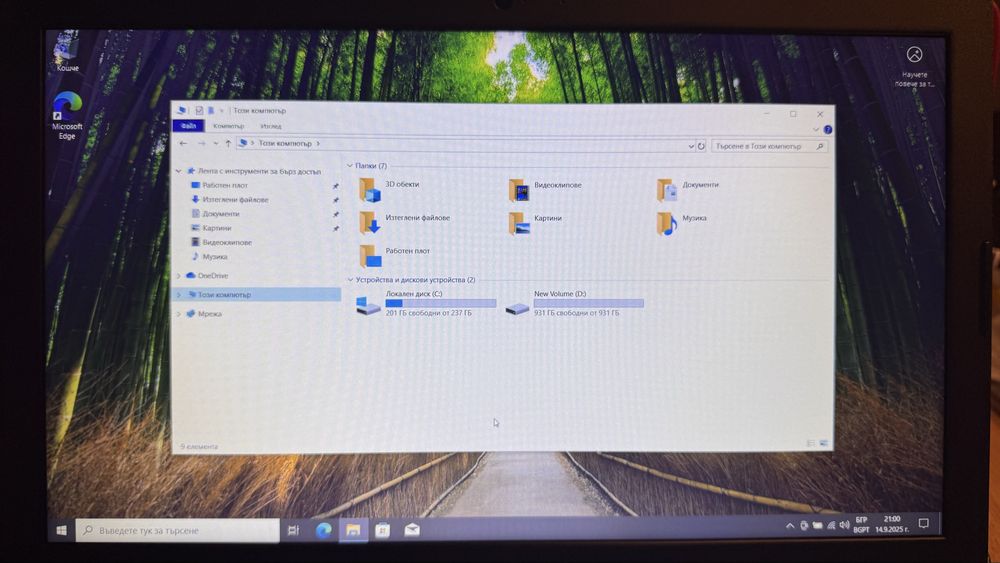Open Microsoft Edge from the taskbar
This screenshot has height=563, width=1000.
[323, 530]
